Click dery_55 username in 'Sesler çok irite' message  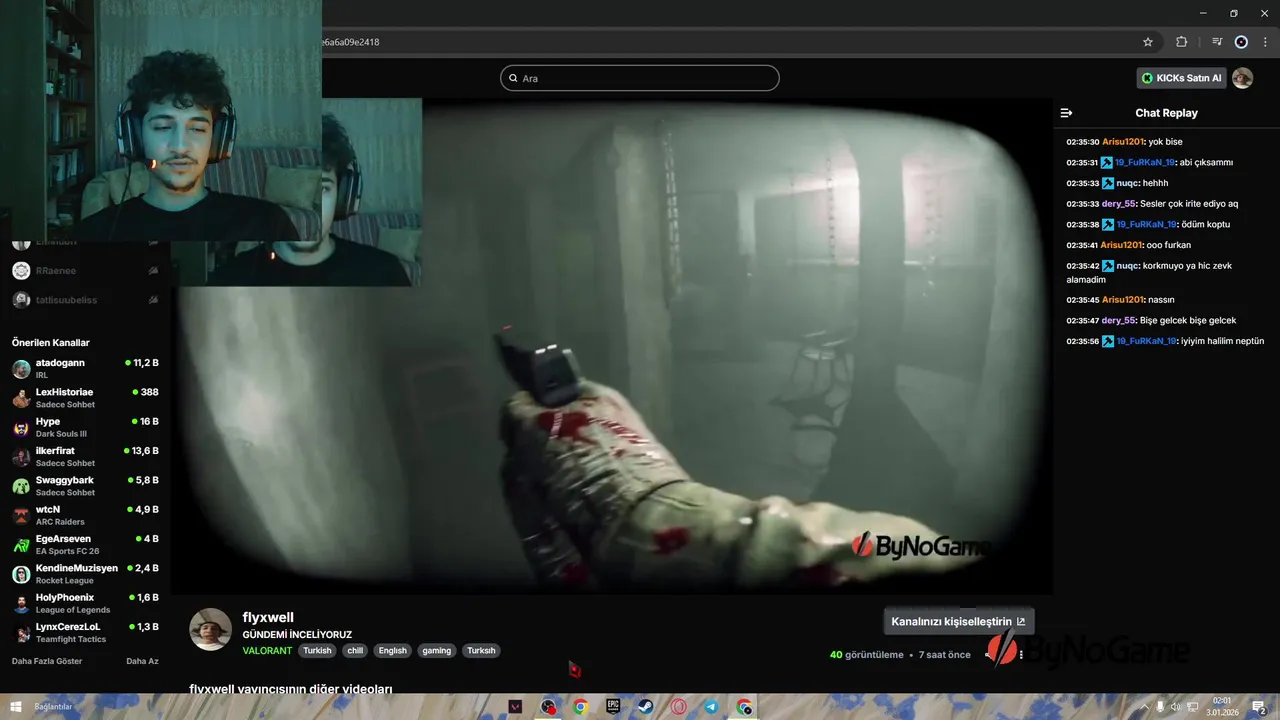(x=1118, y=204)
